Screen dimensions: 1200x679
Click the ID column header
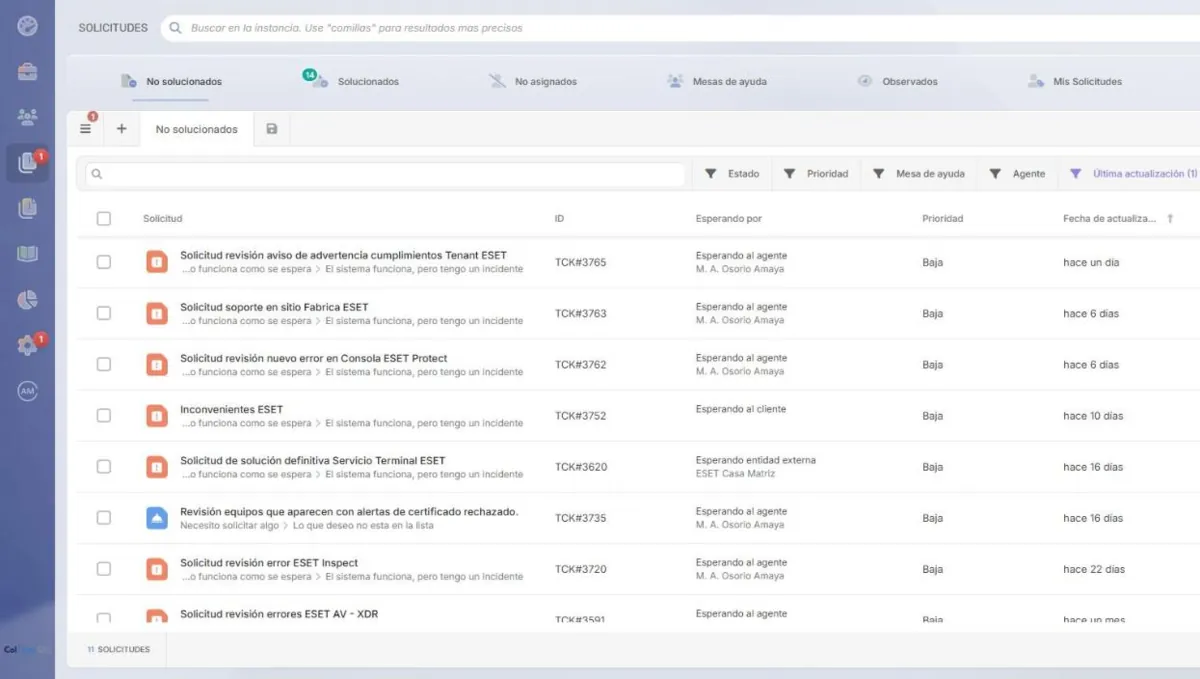tap(559, 218)
